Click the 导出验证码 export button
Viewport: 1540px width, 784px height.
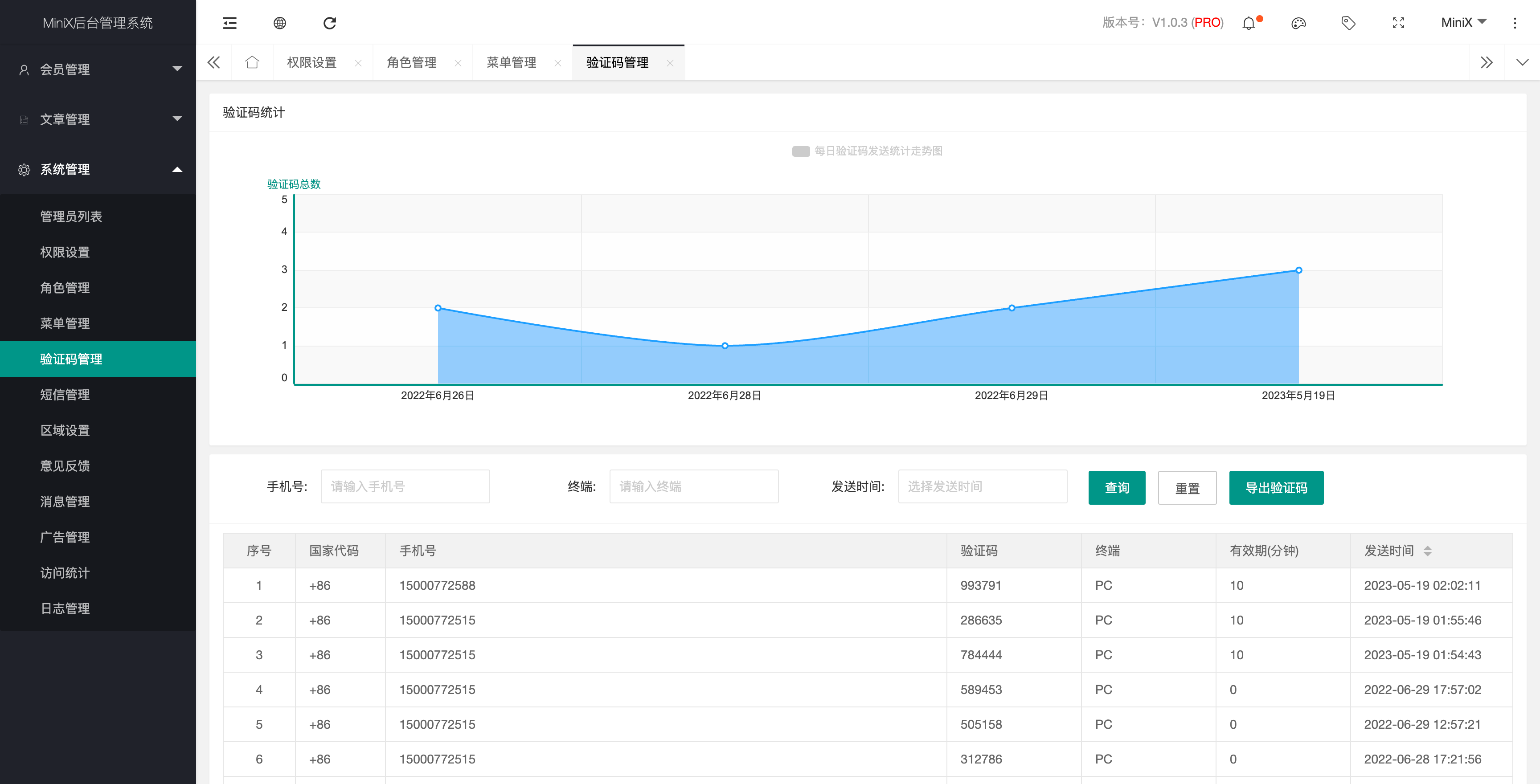click(x=1276, y=488)
